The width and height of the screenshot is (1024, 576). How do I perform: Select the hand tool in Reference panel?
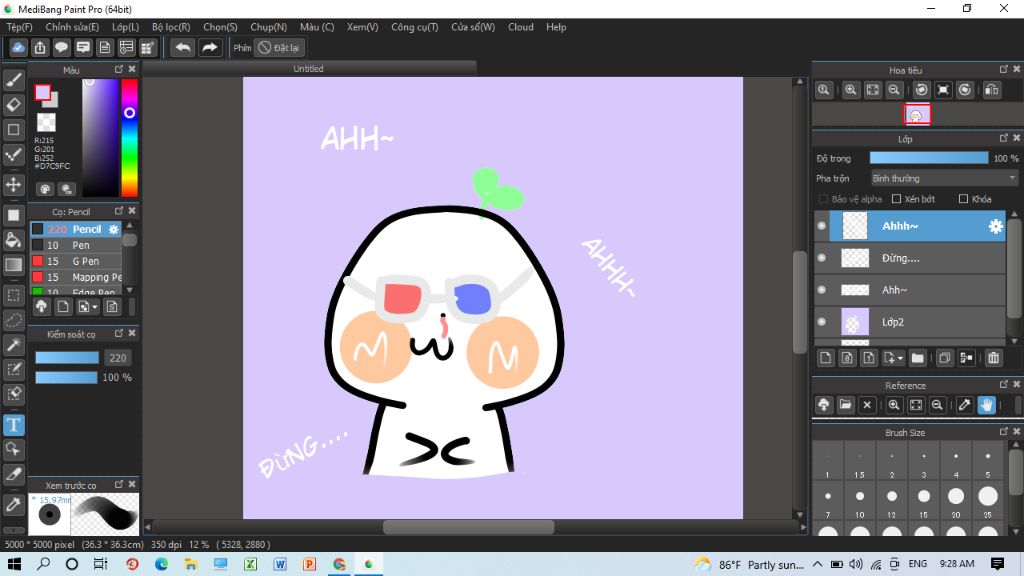(x=986, y=405)
